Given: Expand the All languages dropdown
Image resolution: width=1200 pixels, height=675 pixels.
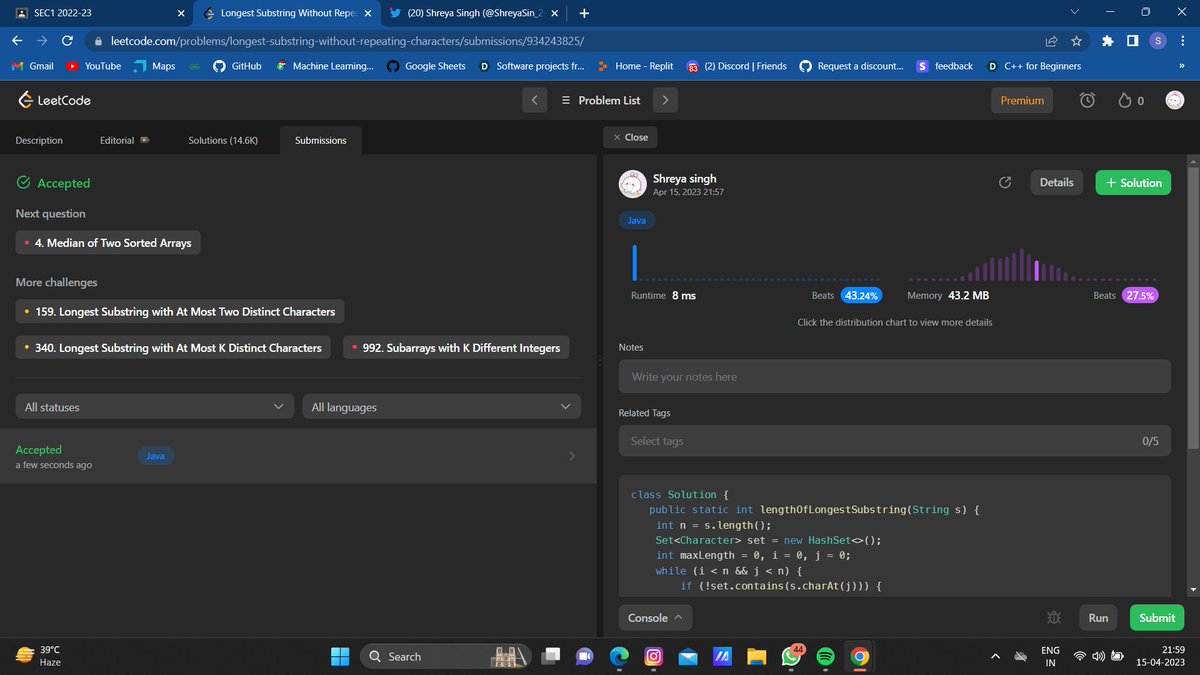Looking at the screenshot, I should click(441, 407).
